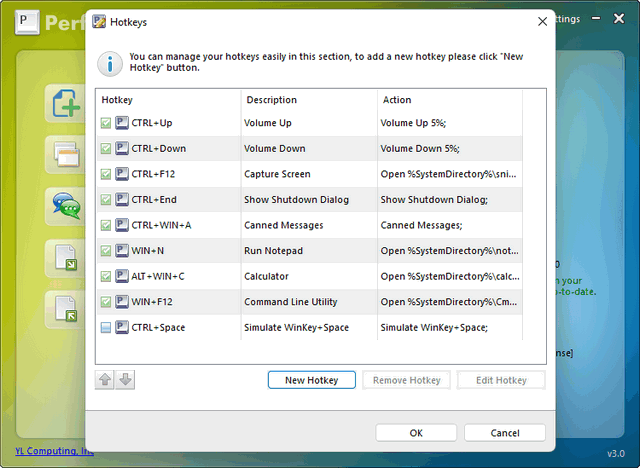Sort by the Hotkey column header
The width and height of the screenshot is (640, 468).
click(x=168, y=100)
